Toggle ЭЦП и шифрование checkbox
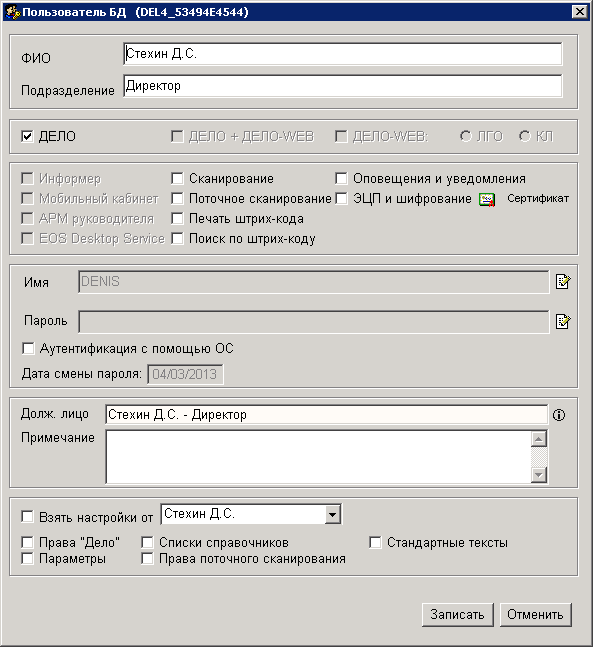593x647 pixels. click(x=341, y=198)
